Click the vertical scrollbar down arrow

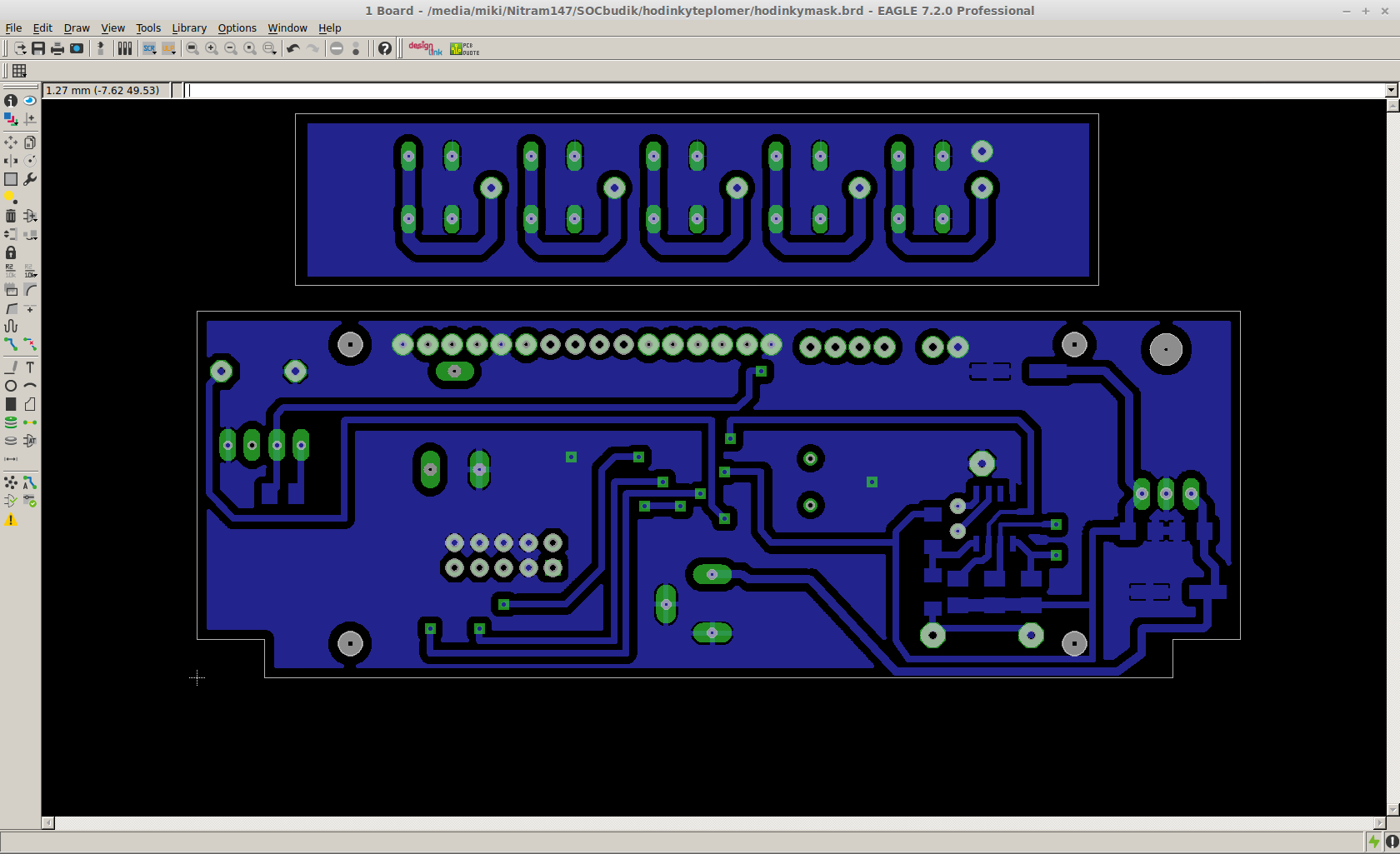tap(1392, 810)
